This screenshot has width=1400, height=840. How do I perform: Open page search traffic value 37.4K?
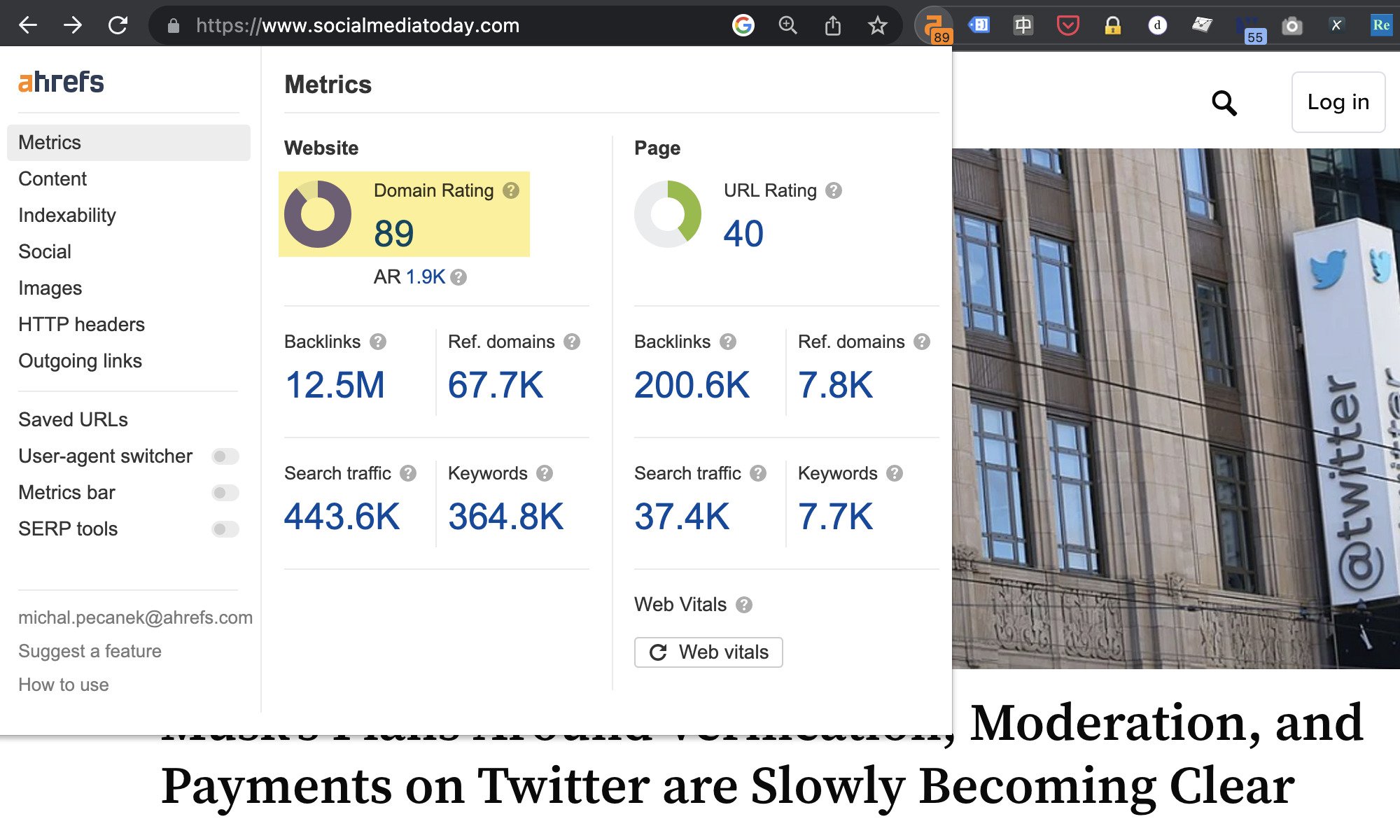(x=682, y=517)
